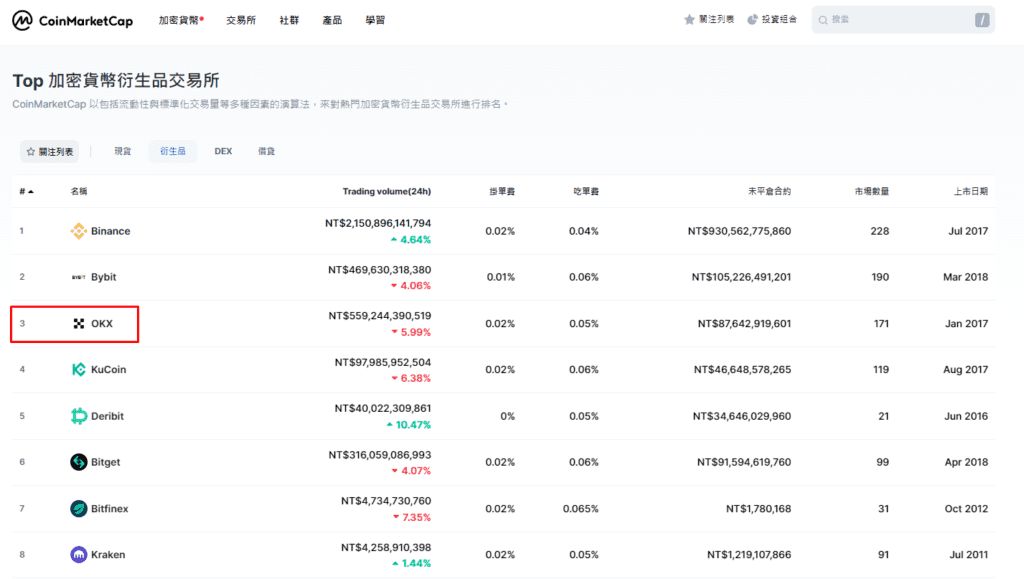Image resolution: width=1024 pixels, height=579 pixels.
Task: Click the Bitfinex exchange logo icon
Action: coord(78,509)
